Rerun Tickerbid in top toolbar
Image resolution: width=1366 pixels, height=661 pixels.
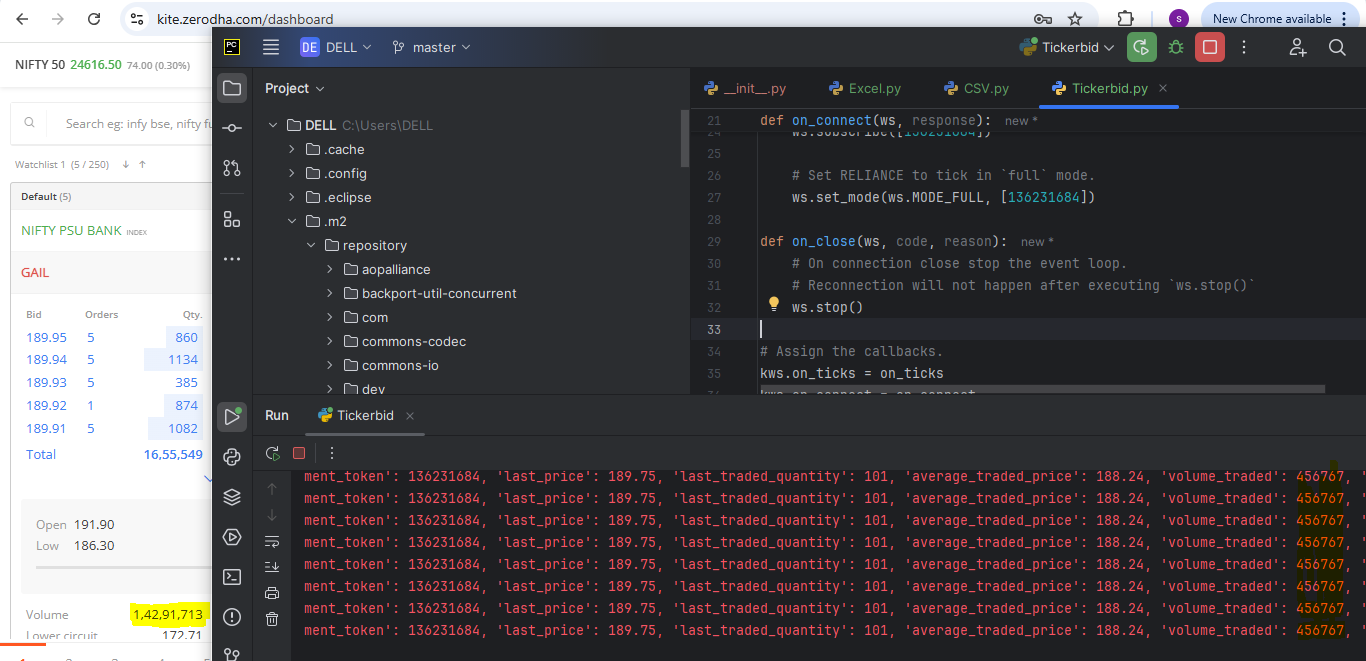tap(1141, 47)
